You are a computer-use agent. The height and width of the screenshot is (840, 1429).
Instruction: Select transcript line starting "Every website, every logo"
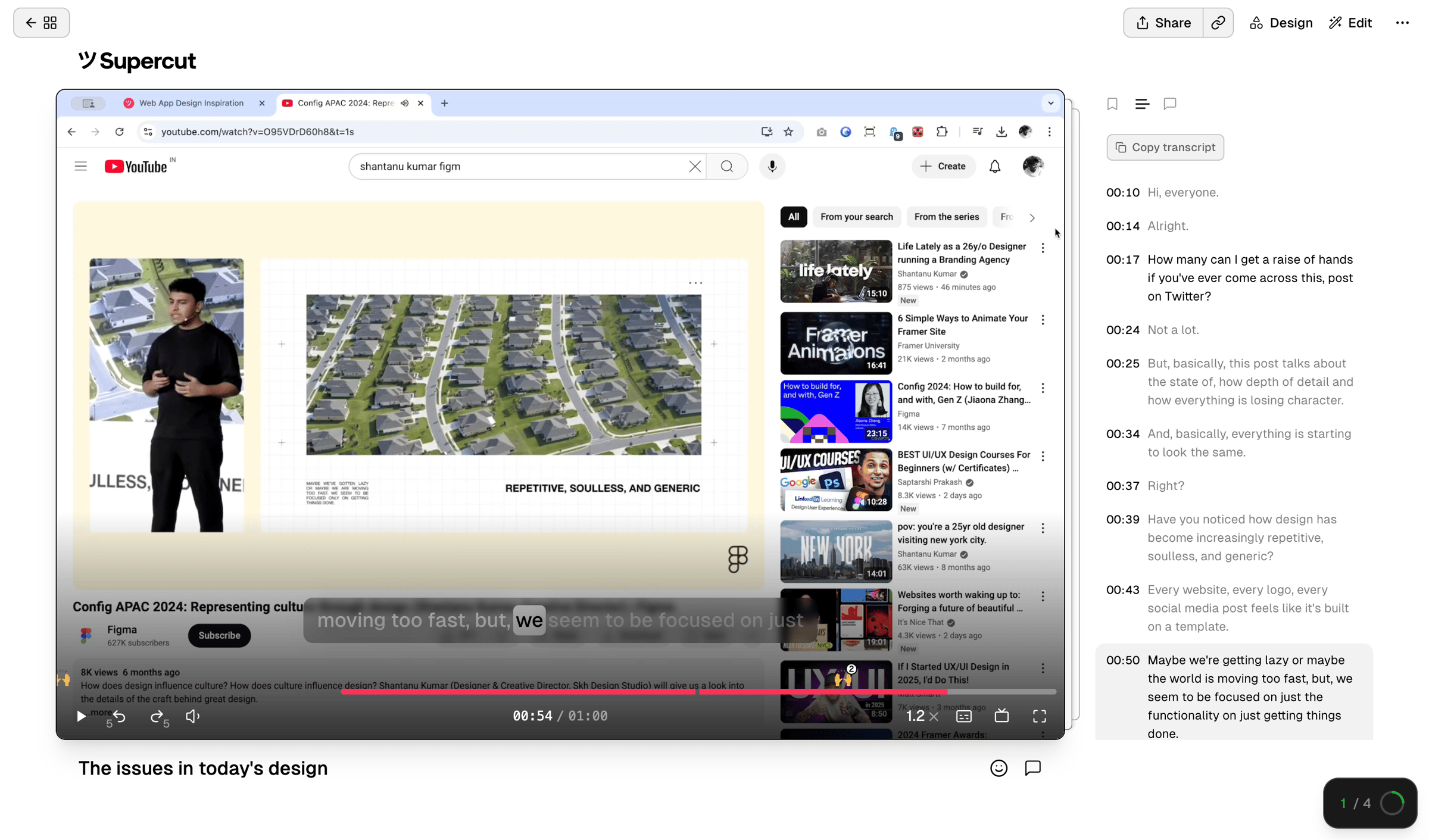1249,608
